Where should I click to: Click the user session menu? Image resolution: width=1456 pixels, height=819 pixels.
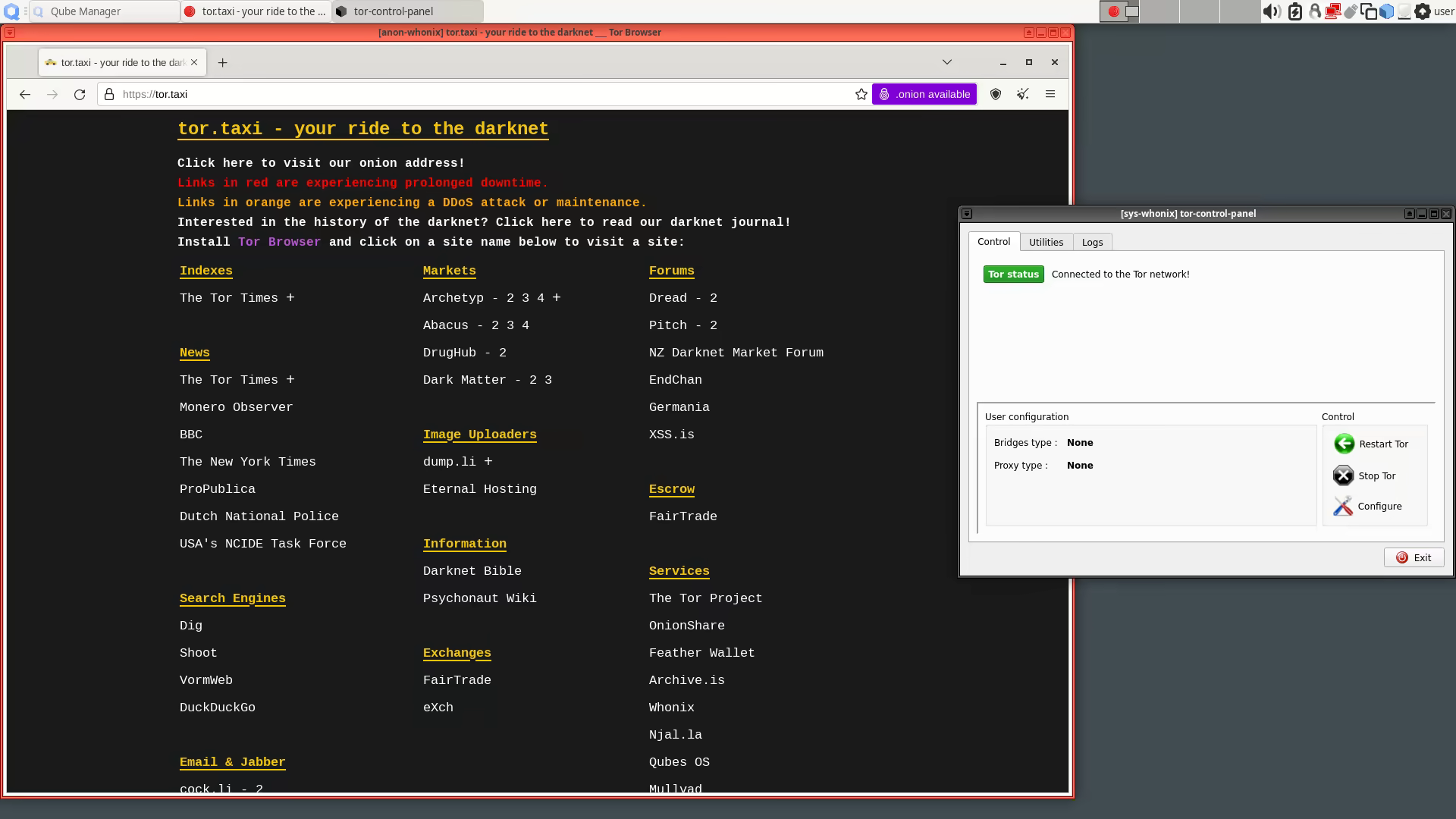click(1444, 11)
